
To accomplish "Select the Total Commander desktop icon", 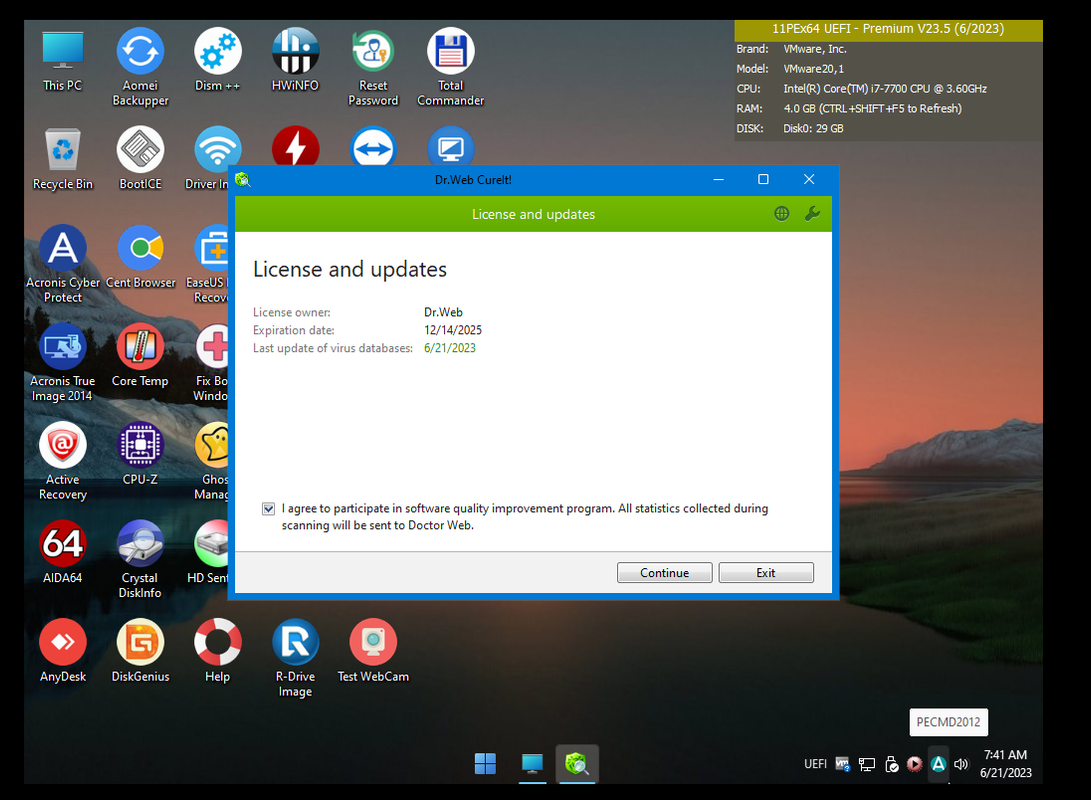I will (451, 67).
